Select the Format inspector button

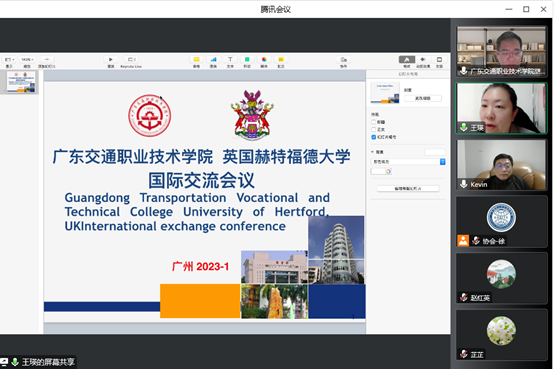coord(407,59)
